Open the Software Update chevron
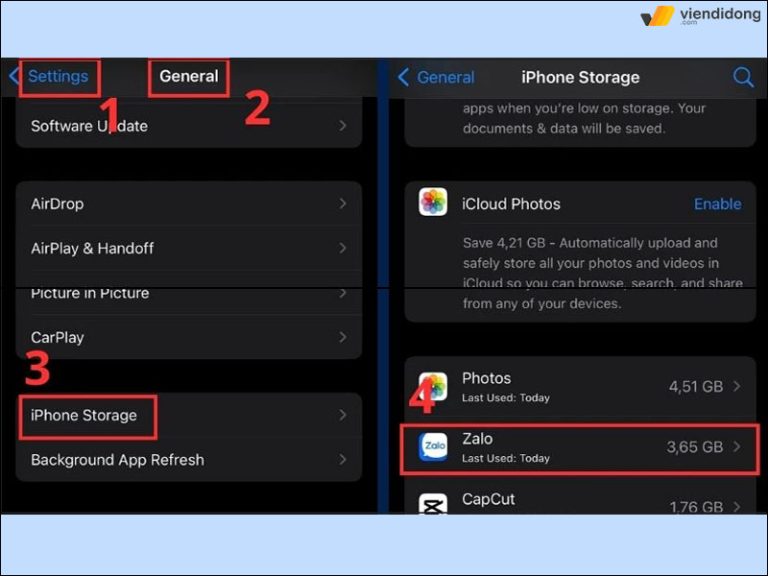This screenshot has height=576, width=768. click(x=342, y=126)
